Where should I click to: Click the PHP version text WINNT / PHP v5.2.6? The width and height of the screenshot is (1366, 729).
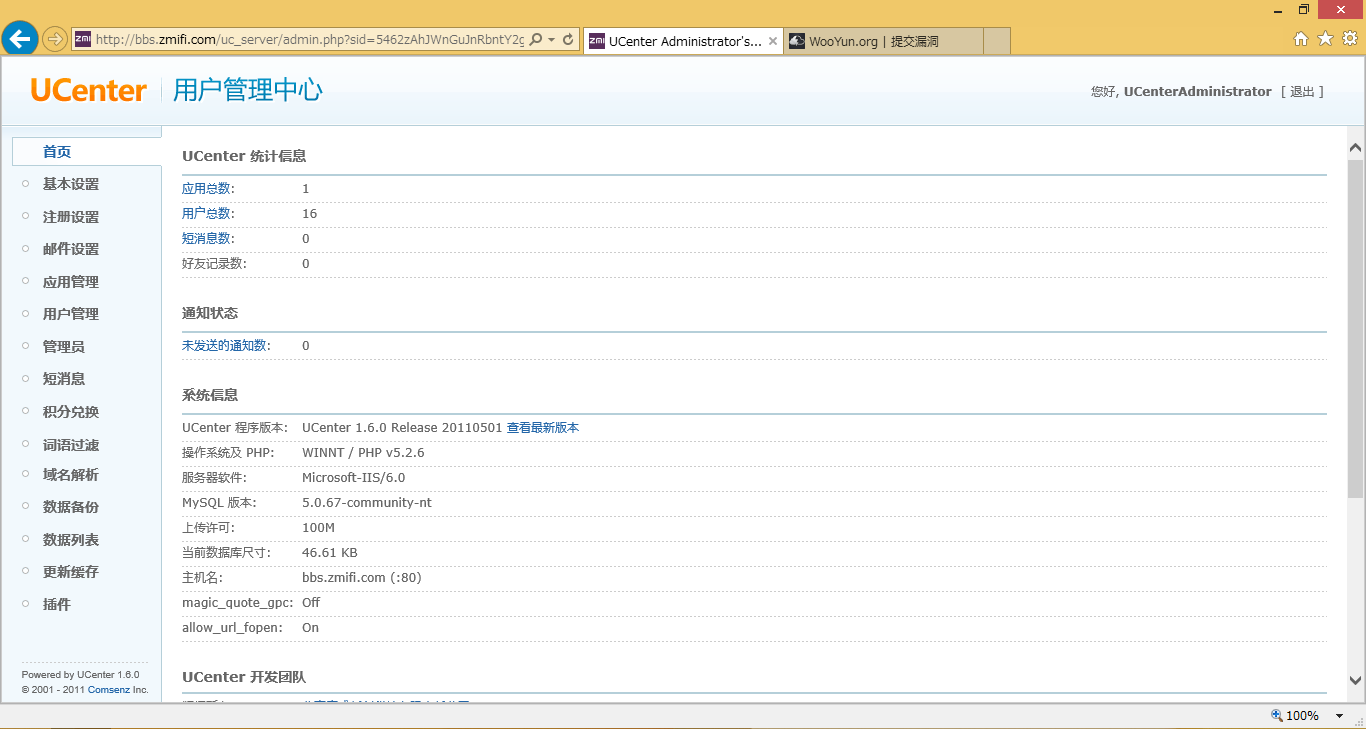point(363,452)
